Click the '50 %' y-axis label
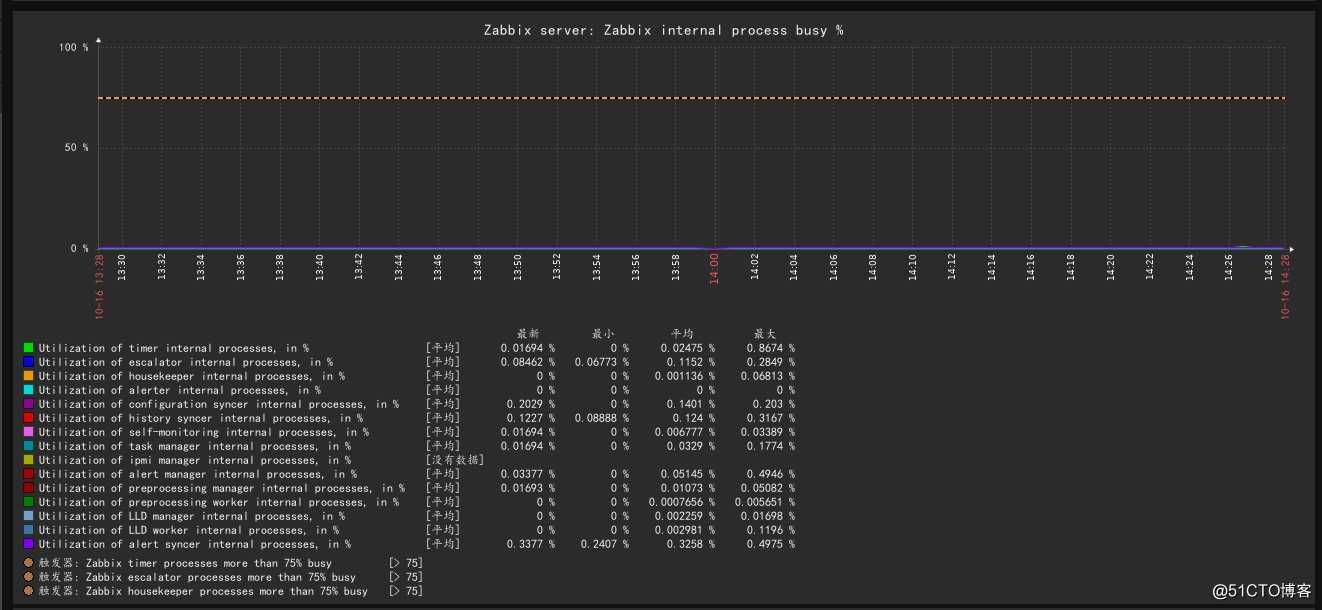Viewport: 1322px width, 610px height. [78, 147]
